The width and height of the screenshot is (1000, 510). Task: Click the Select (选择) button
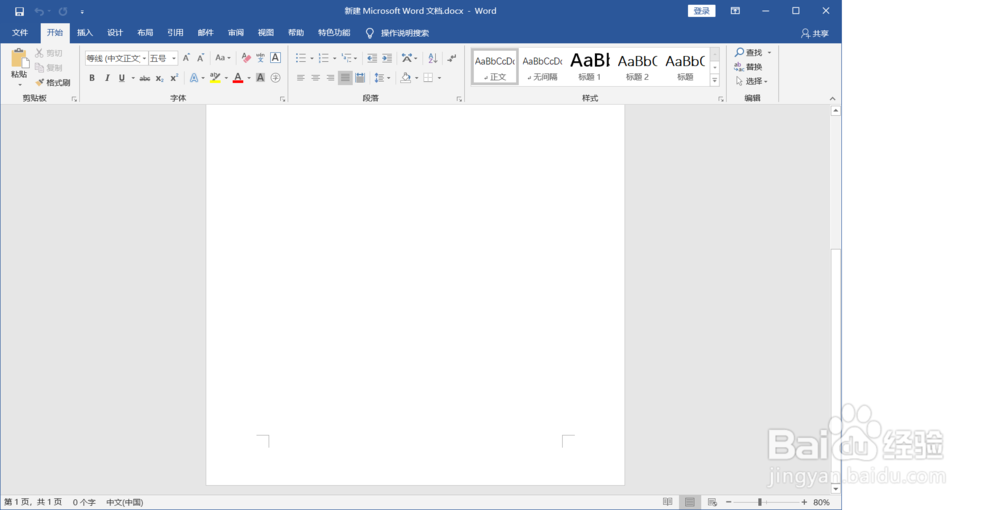pos(751,81)
